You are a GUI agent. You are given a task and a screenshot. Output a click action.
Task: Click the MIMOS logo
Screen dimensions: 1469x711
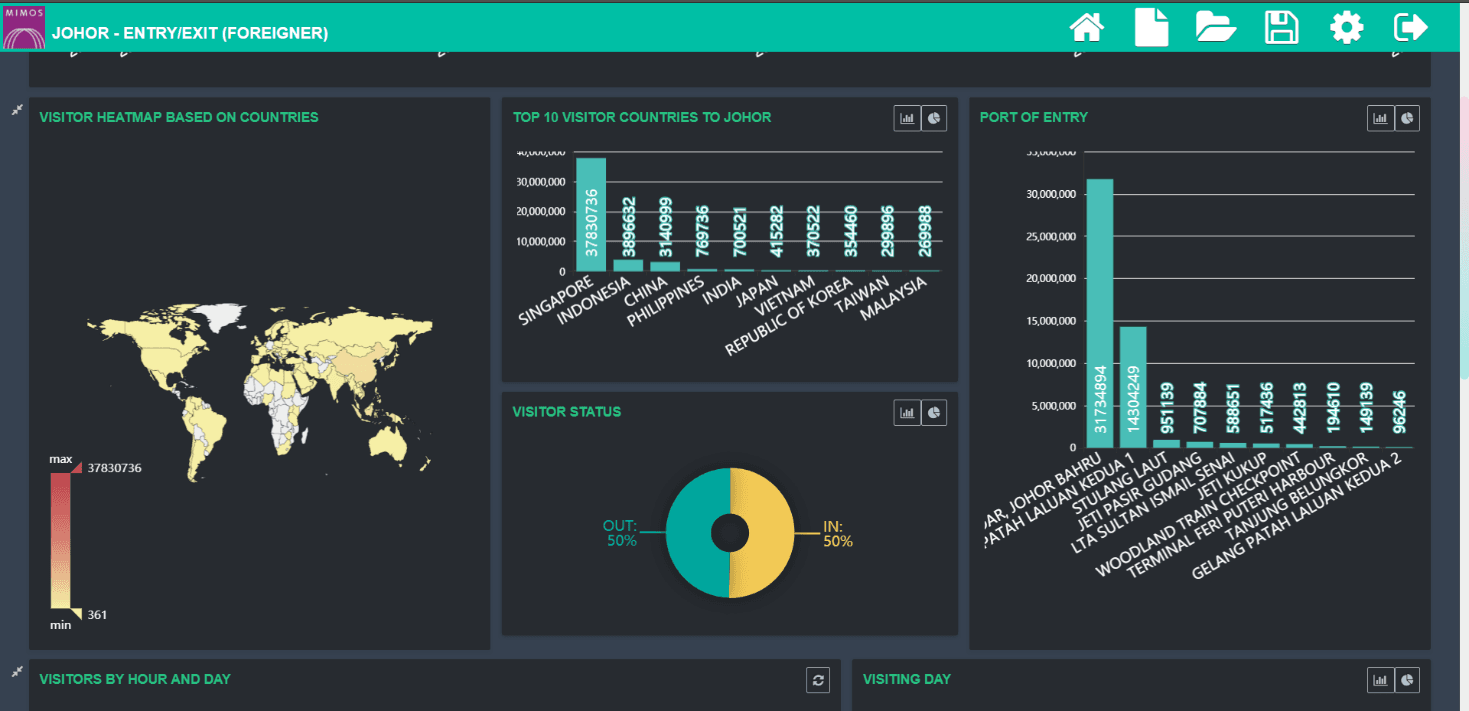tap(24, 27)
